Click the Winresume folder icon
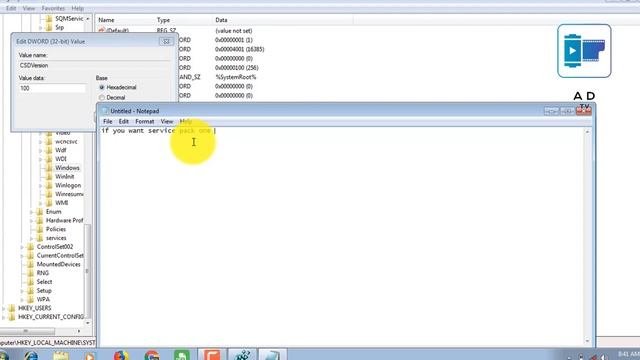This screenshot has width=640, height=360. point(49,194)
